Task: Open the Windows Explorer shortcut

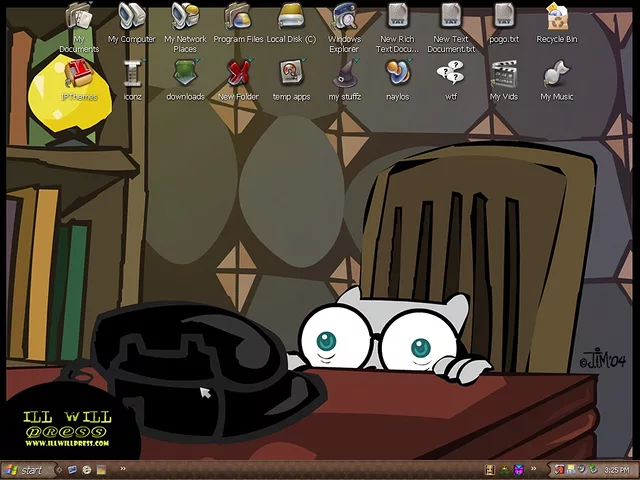Action: 344,17
